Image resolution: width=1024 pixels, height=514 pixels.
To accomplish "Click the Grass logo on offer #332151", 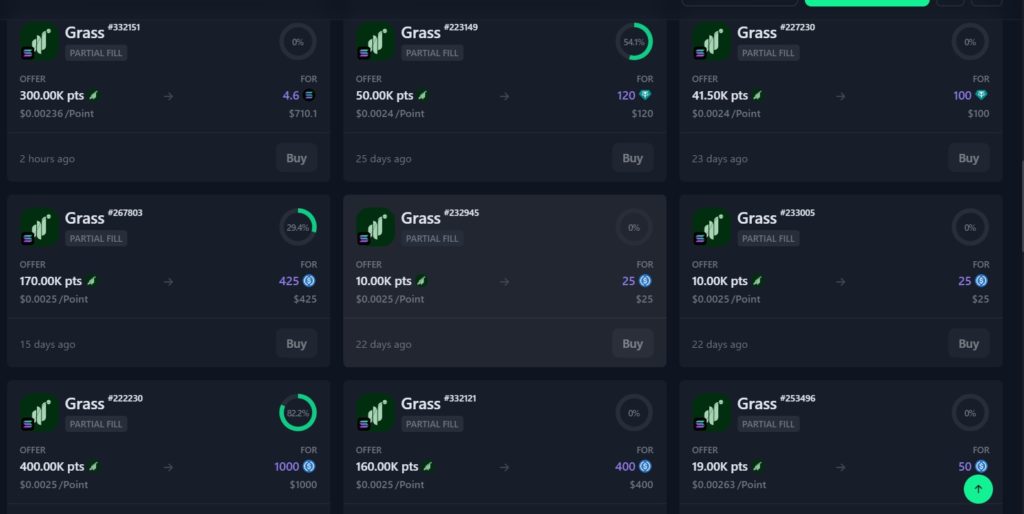I will point(39,42).
